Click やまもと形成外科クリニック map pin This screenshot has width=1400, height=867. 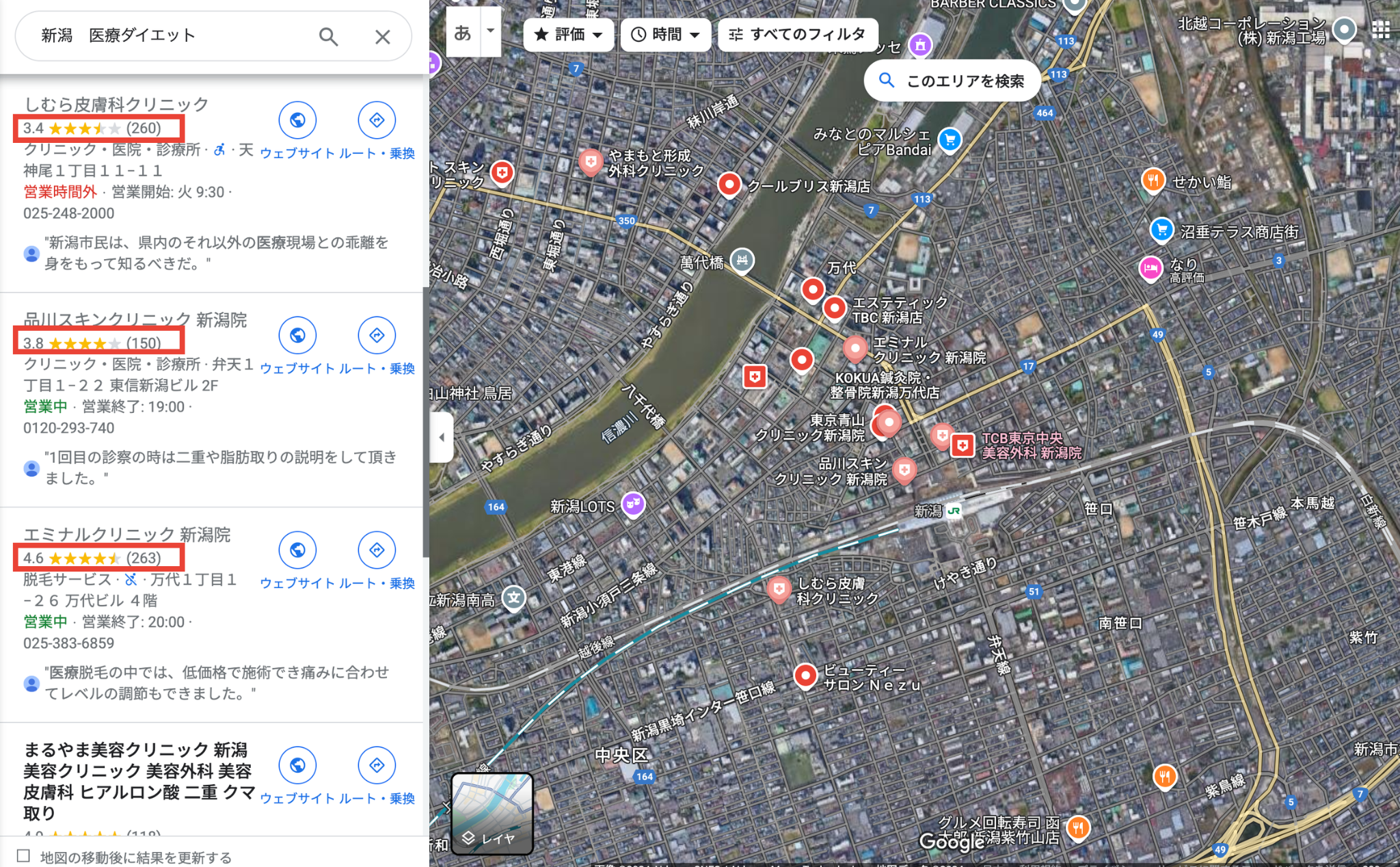(590, 162)
